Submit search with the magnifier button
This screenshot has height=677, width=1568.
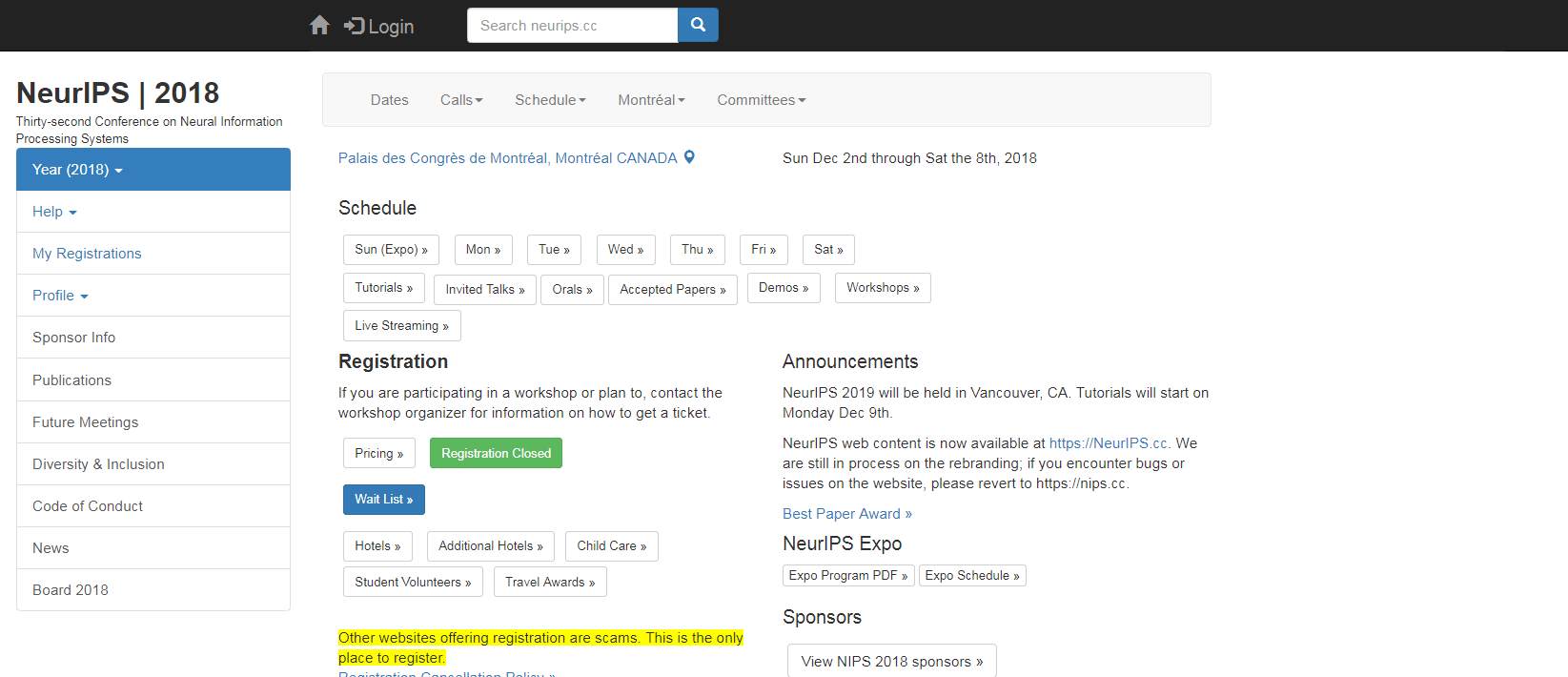[698, 26]
